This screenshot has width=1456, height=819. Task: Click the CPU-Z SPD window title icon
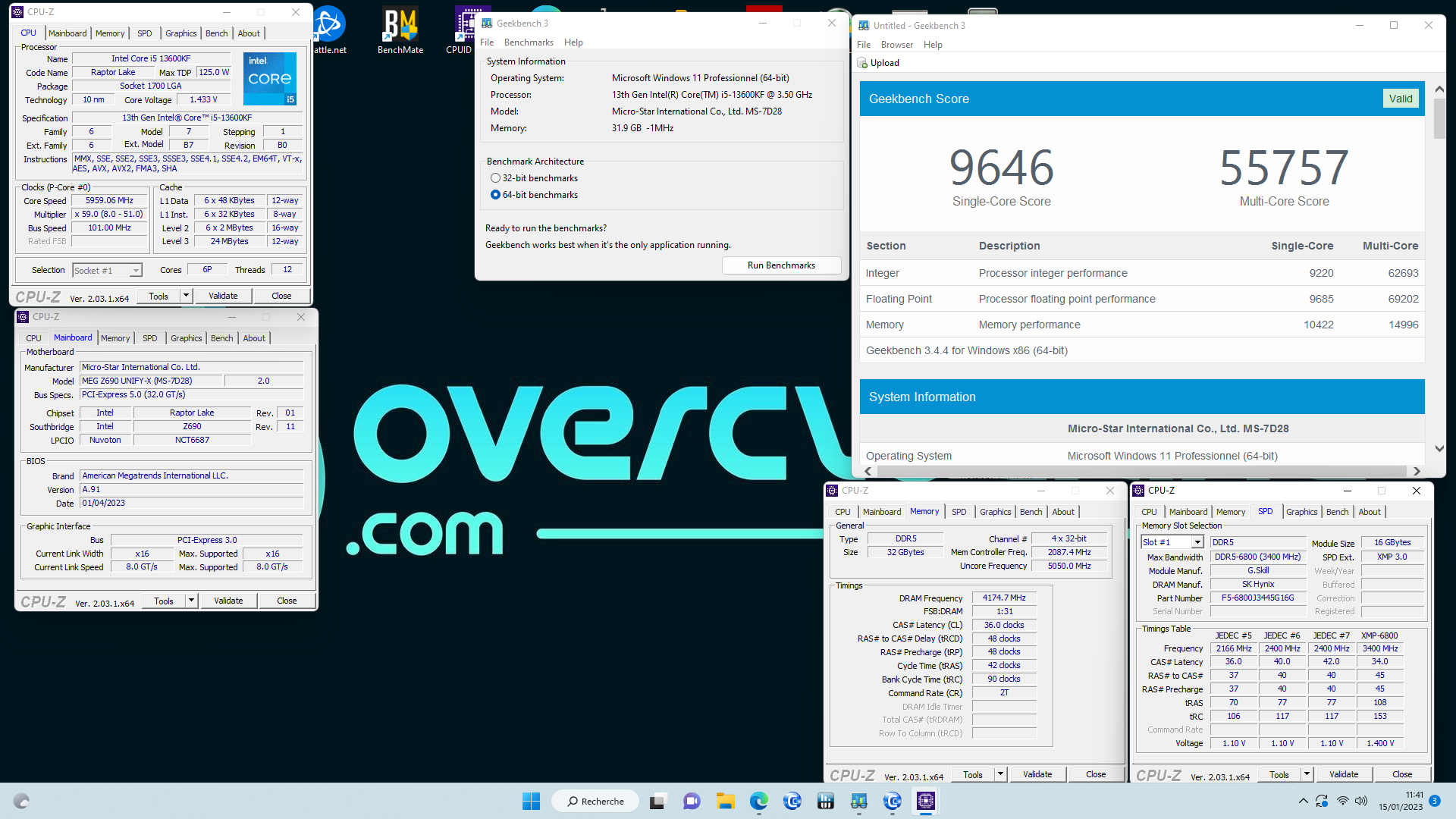point(1138,491)
